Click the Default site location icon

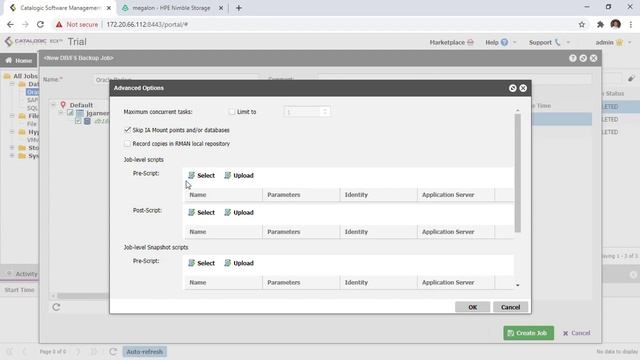[63, 105]
